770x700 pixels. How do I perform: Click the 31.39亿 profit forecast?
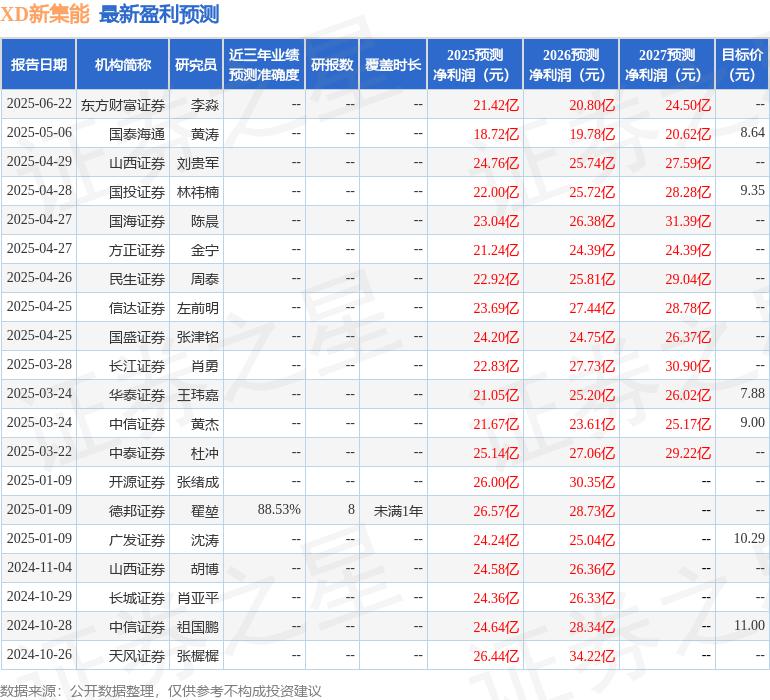[688, 221]
